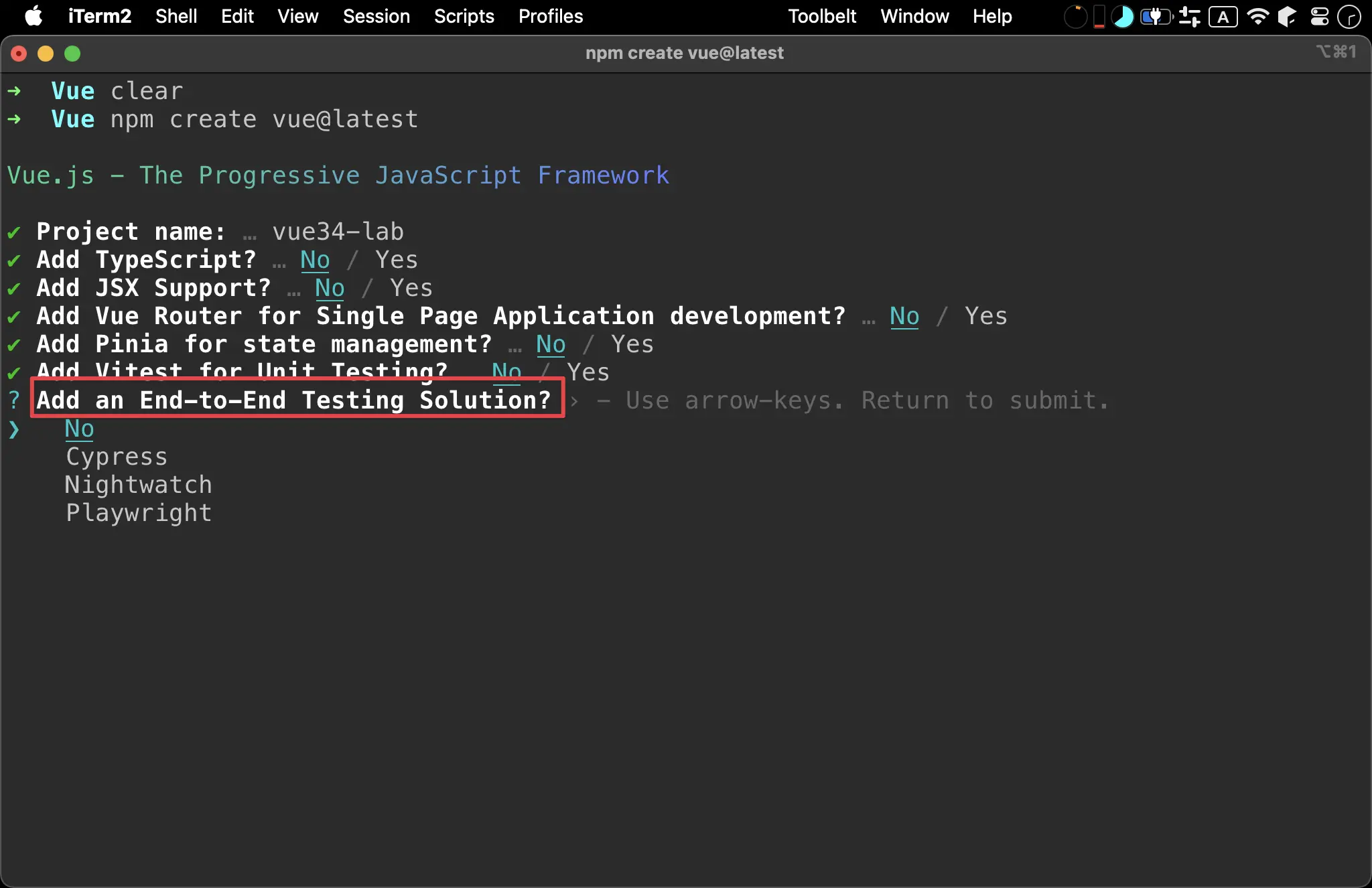Click the 'npm create vue@latest' command text
This screenshot has height=888, width=1372.
[264, 119]
